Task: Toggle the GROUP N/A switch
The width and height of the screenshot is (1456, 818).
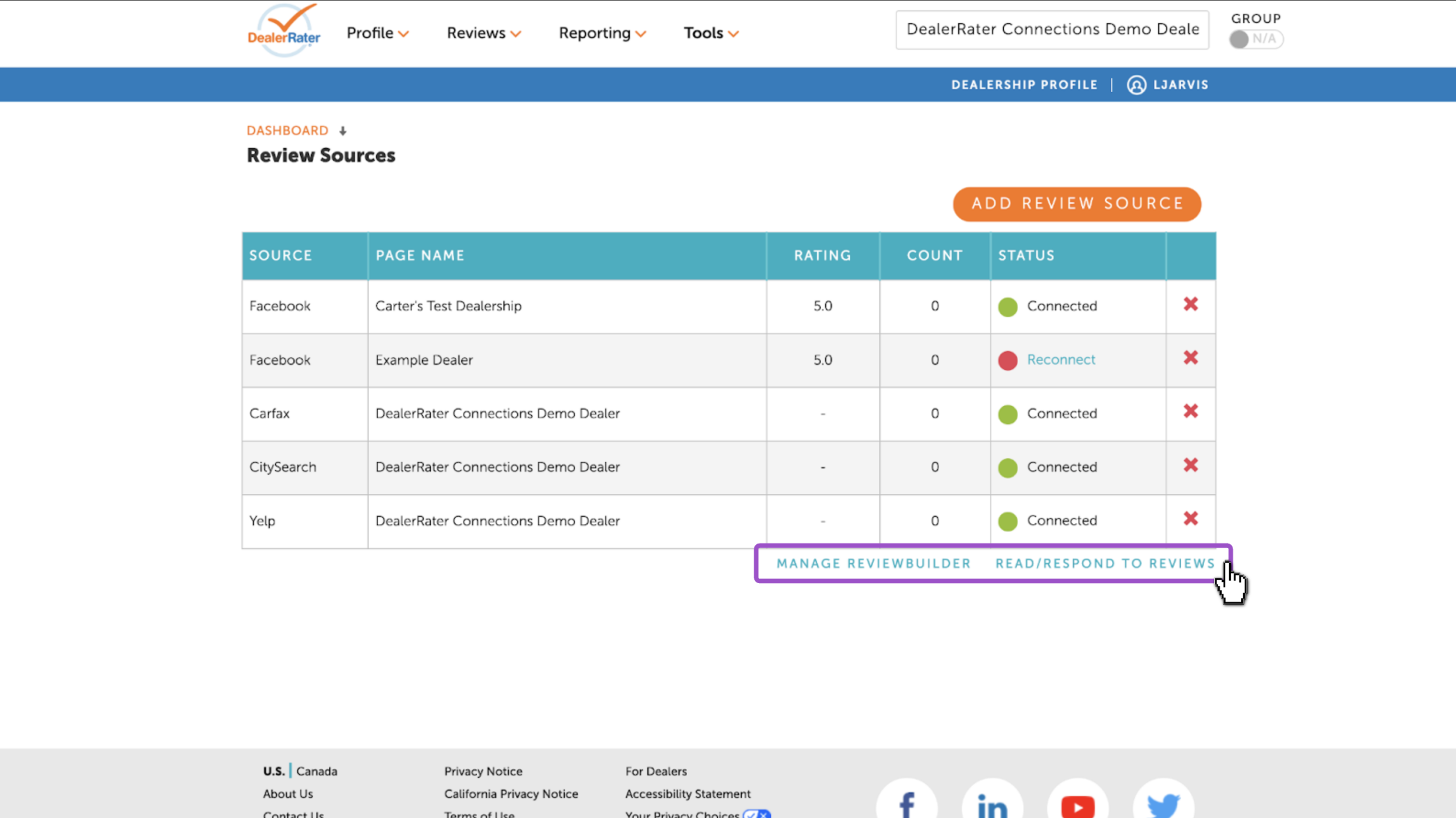Action: pos(1256,39)
